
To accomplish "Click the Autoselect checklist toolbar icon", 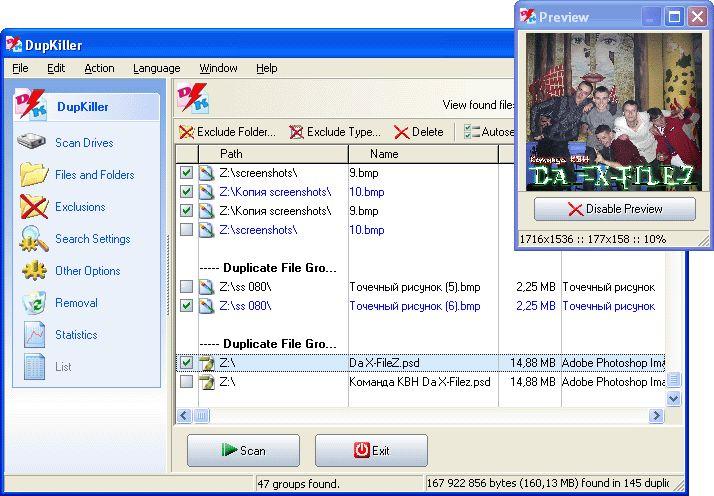I will tap(472, 132).
